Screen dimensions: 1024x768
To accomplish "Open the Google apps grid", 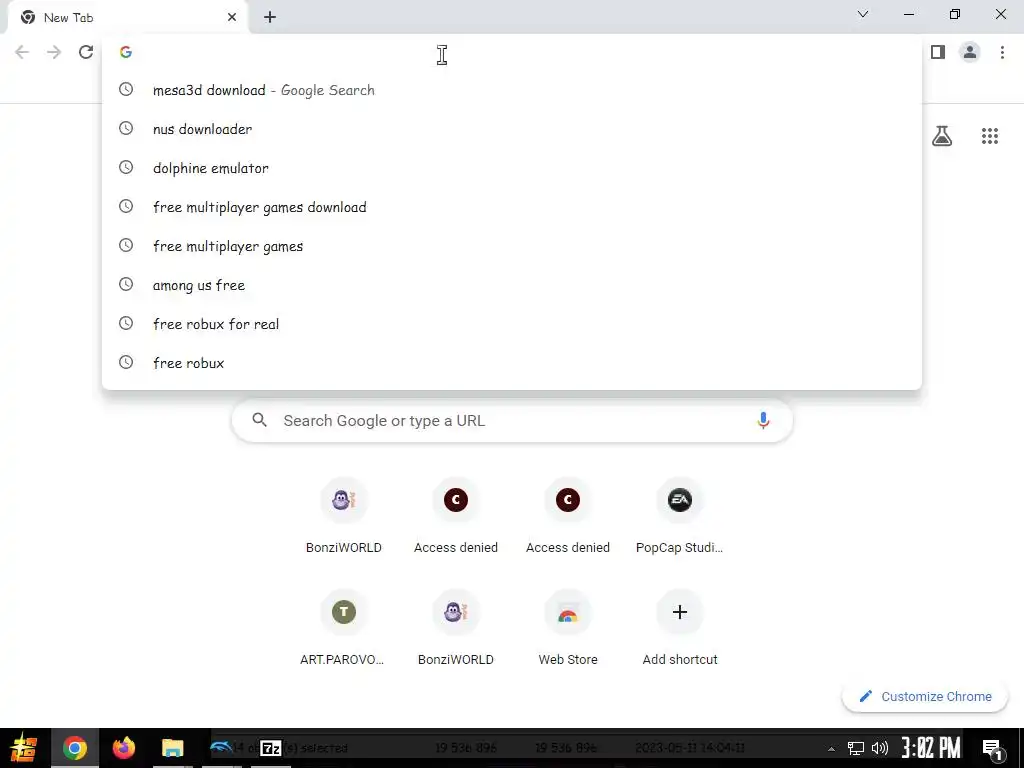I will pyautogui.click(x=990, y=136).
